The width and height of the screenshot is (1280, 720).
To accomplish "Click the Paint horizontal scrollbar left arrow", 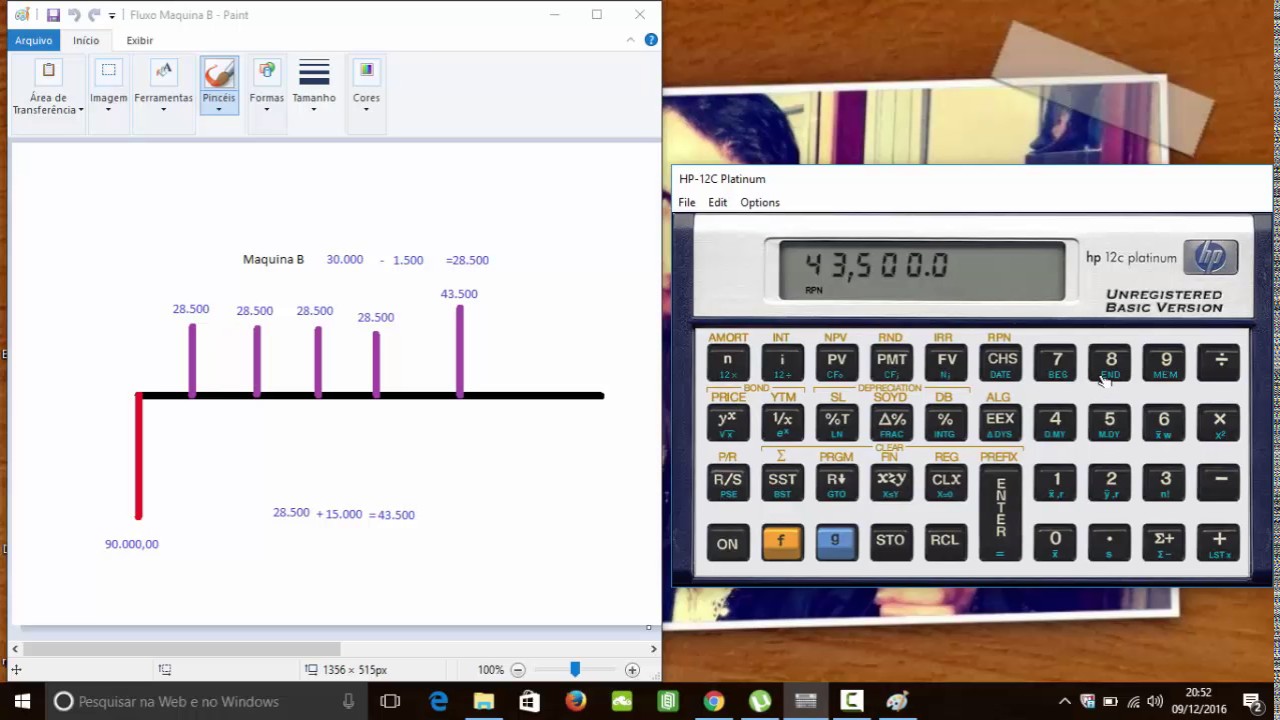I will coord(15,649).
